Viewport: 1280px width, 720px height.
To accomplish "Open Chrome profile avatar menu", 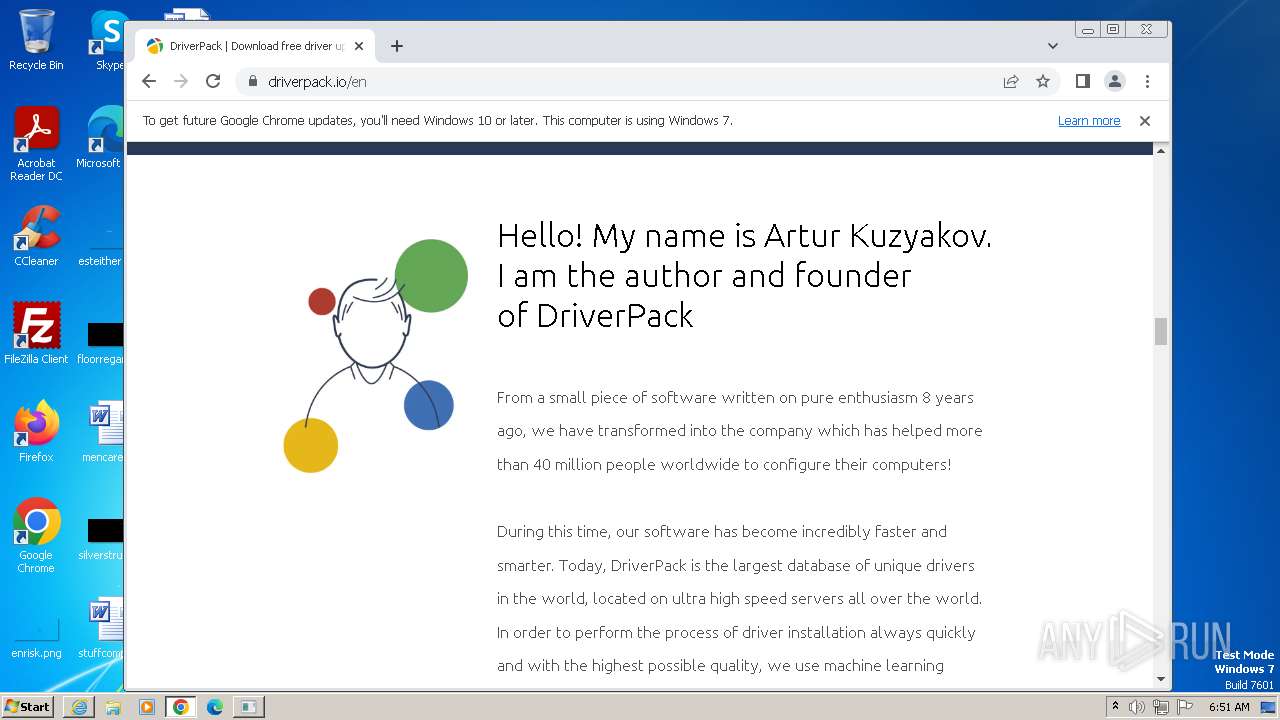I will pyautogui.click(x=1115, y=81).
